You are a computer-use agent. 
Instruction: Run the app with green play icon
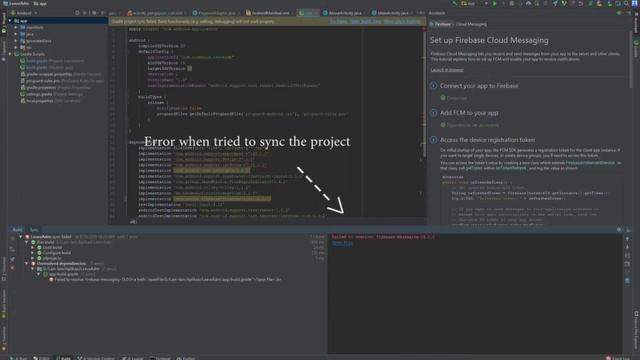tap(494, 3)
